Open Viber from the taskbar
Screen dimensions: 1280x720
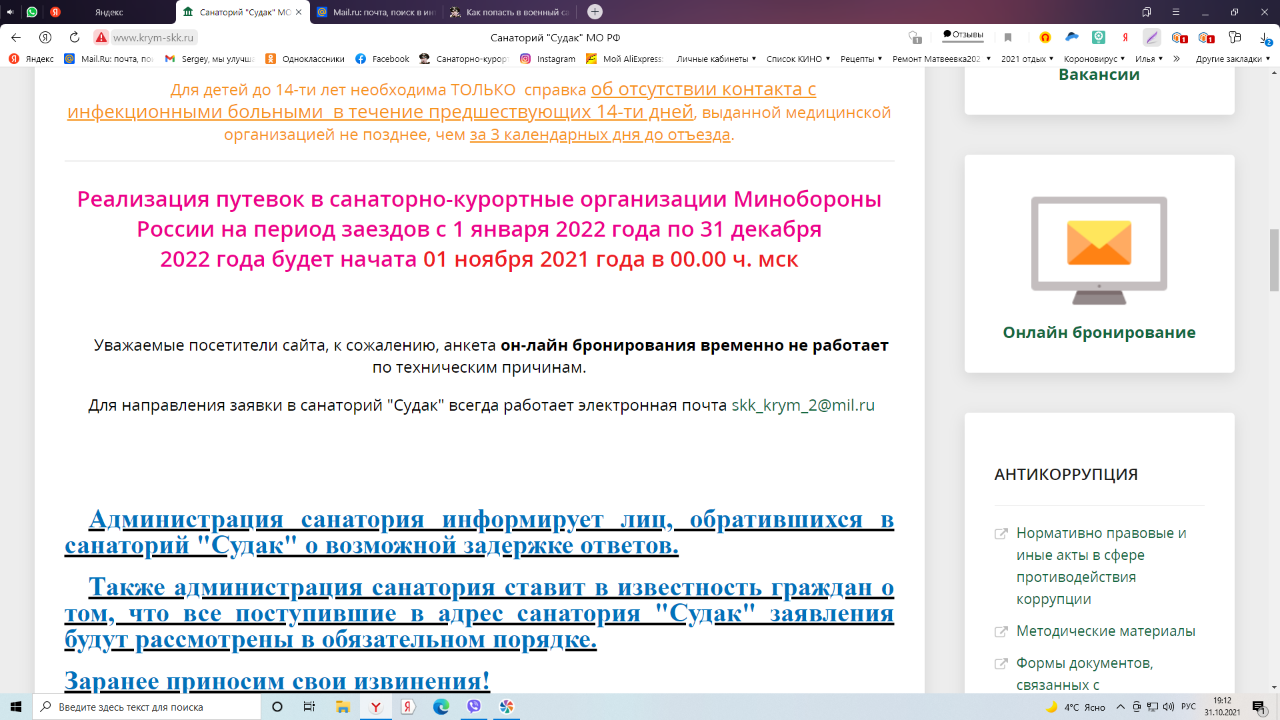[474, 707]
